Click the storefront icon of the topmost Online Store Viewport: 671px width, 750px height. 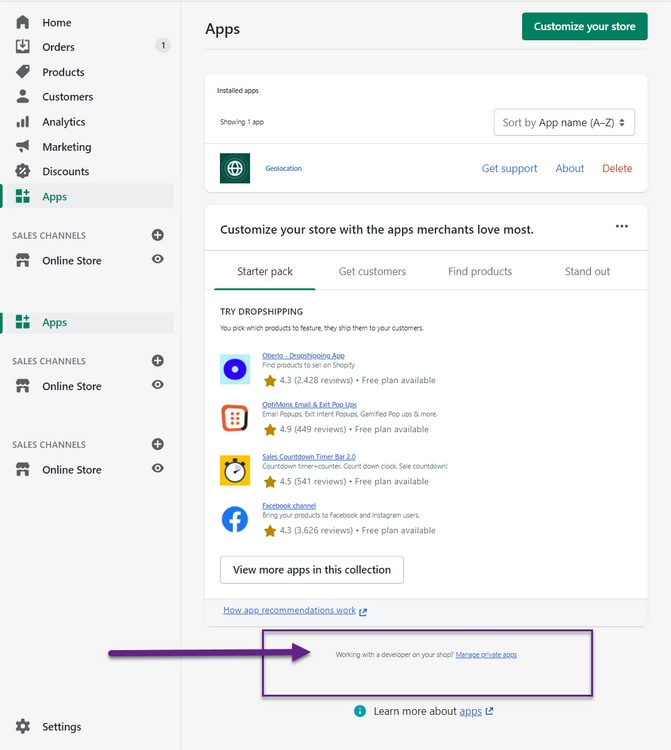point(22,260)
